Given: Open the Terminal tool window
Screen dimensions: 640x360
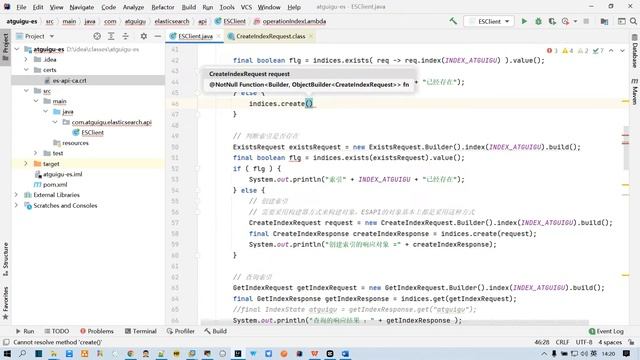Looking at the screenshot, I should tap(140, 331).
